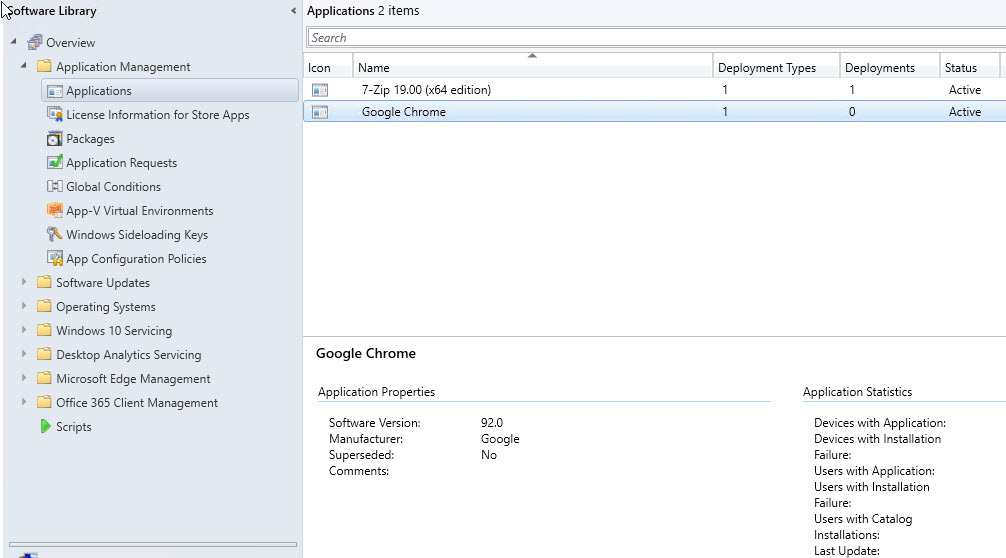Screen dimensions: 1006x558
Task: Open App-V Virtual Environments icon
Action: click(55, 211)
